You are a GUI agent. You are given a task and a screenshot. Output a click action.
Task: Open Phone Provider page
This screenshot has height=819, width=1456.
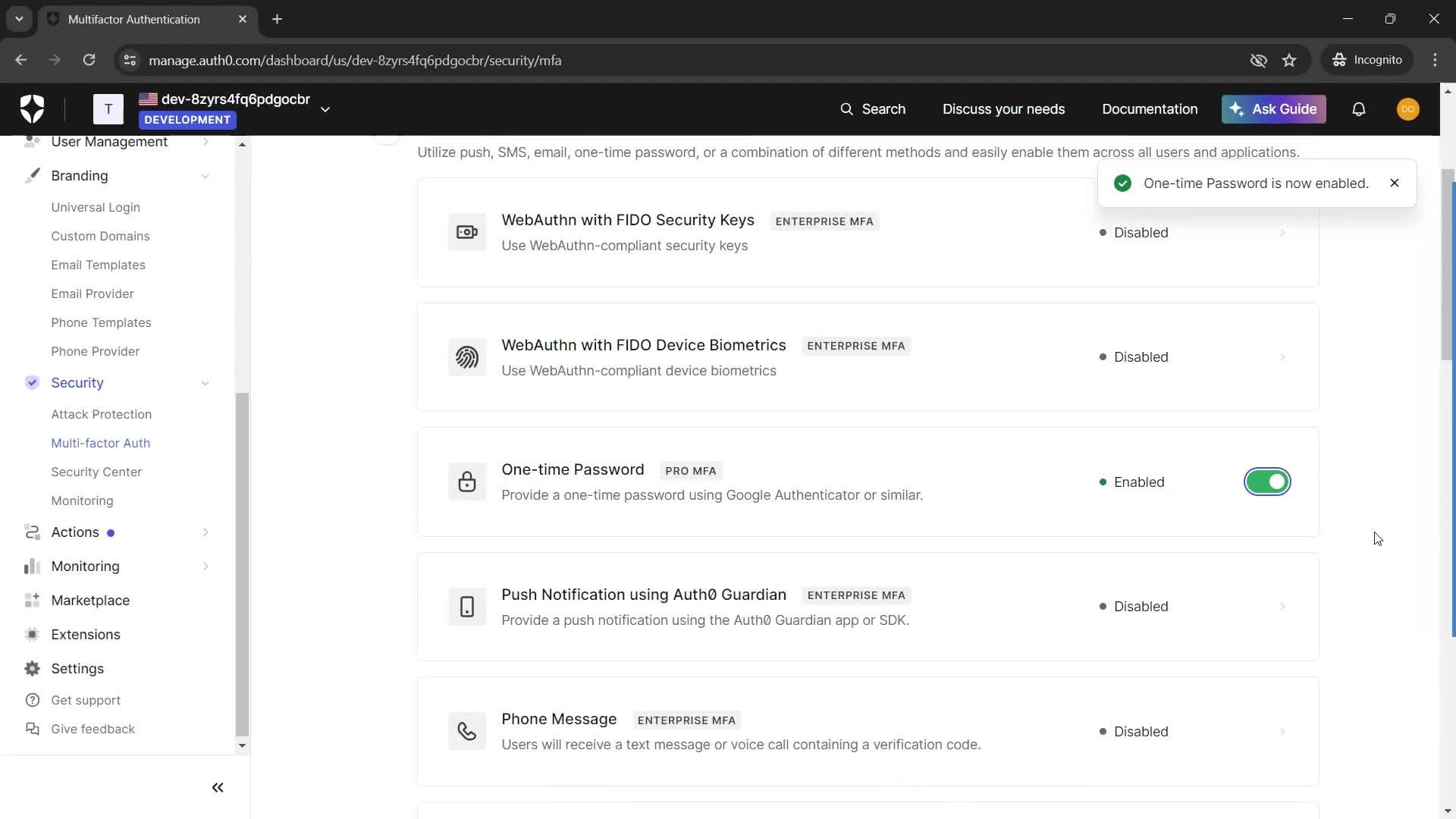pos(95,351)
